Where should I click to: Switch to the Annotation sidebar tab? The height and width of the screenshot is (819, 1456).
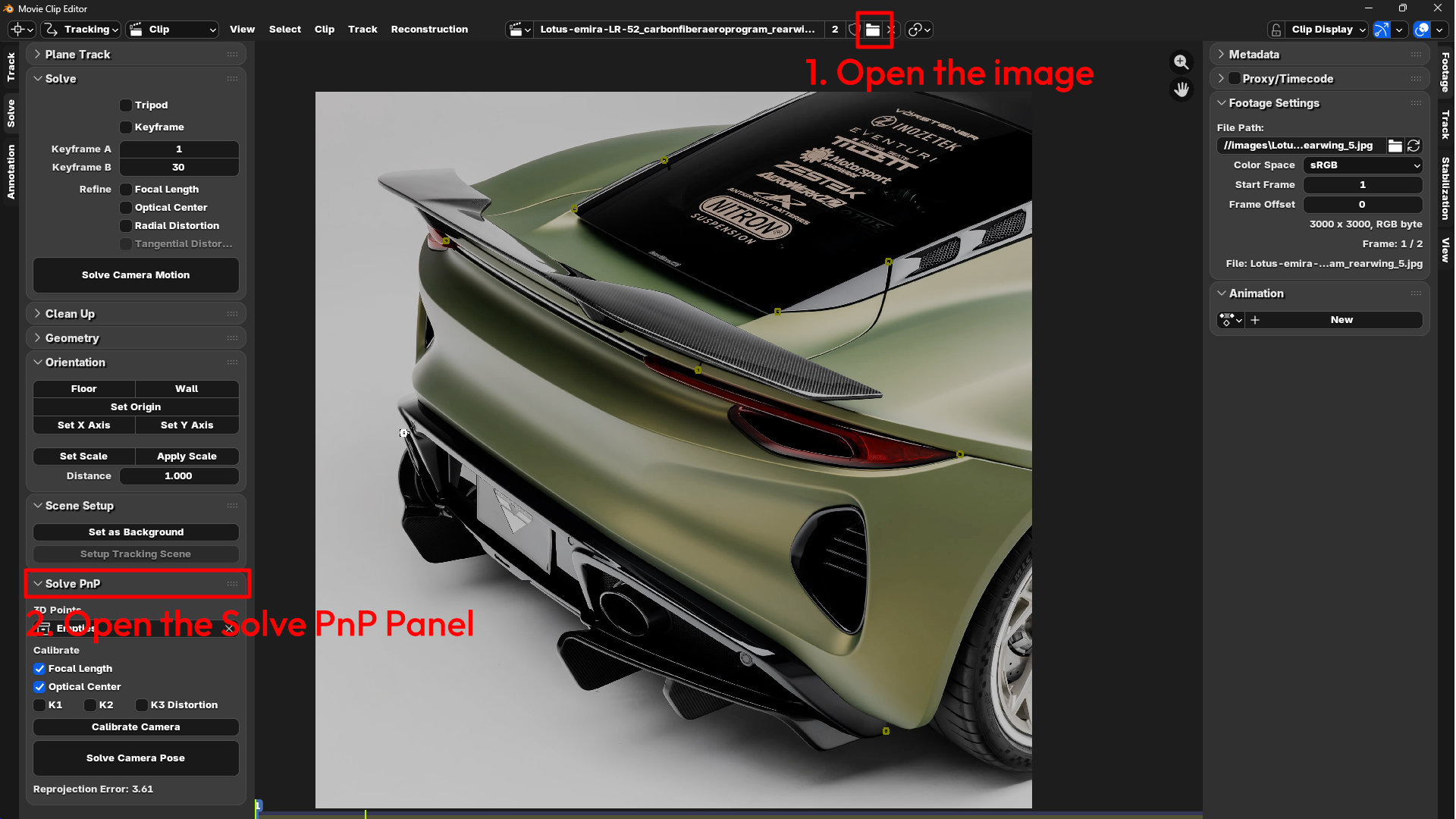coord(11,172)
